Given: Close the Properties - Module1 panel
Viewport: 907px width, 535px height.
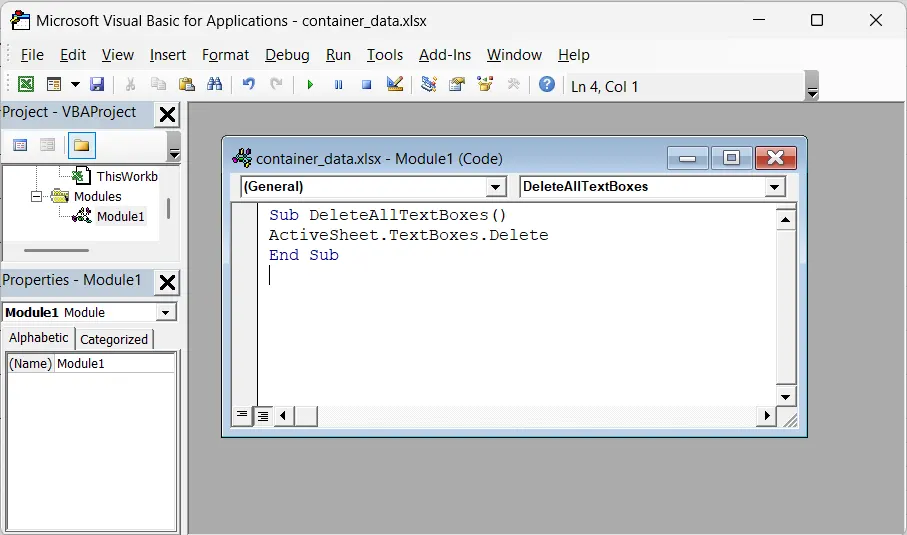Looking at the screenshot, I should [167, 281].
